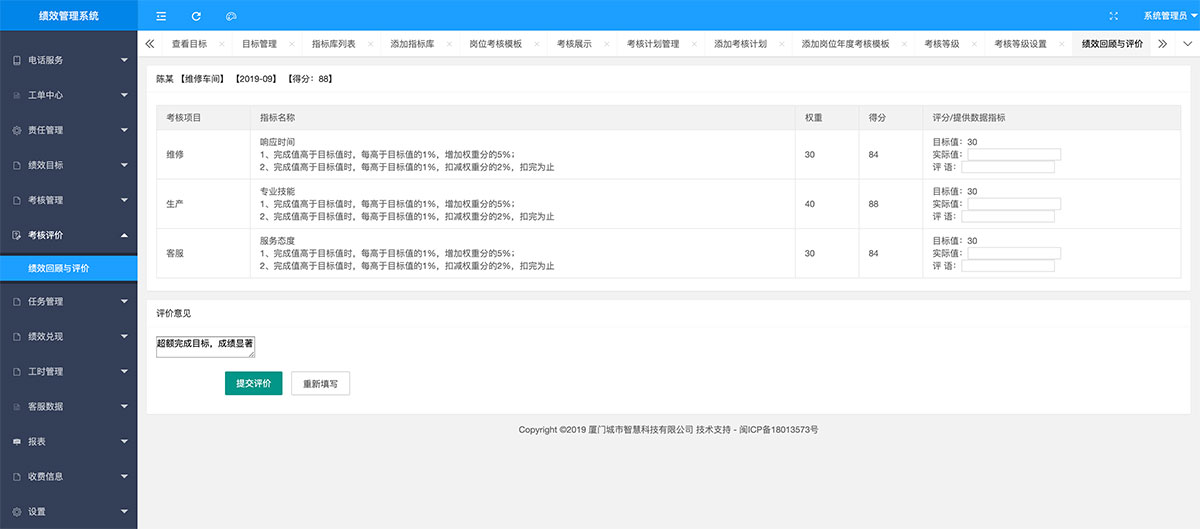The image size is (1200, 529).
Task: Toggle fullscreen mode icon
Action: point(1114,16)
